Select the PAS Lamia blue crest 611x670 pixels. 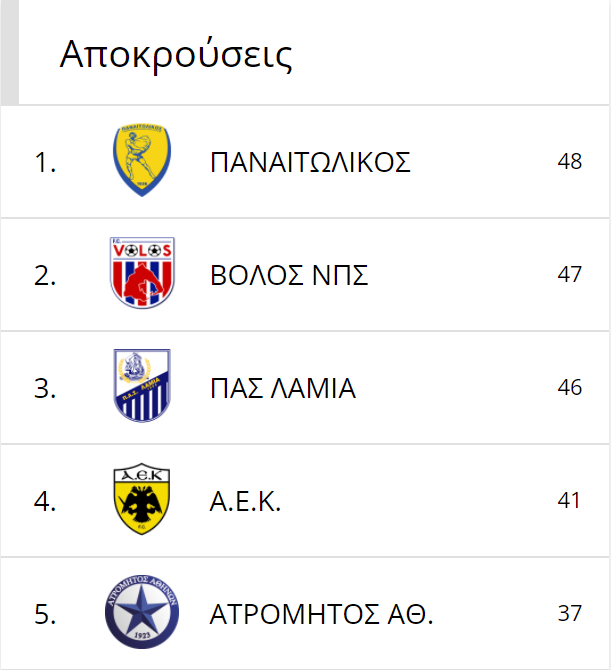142,386
